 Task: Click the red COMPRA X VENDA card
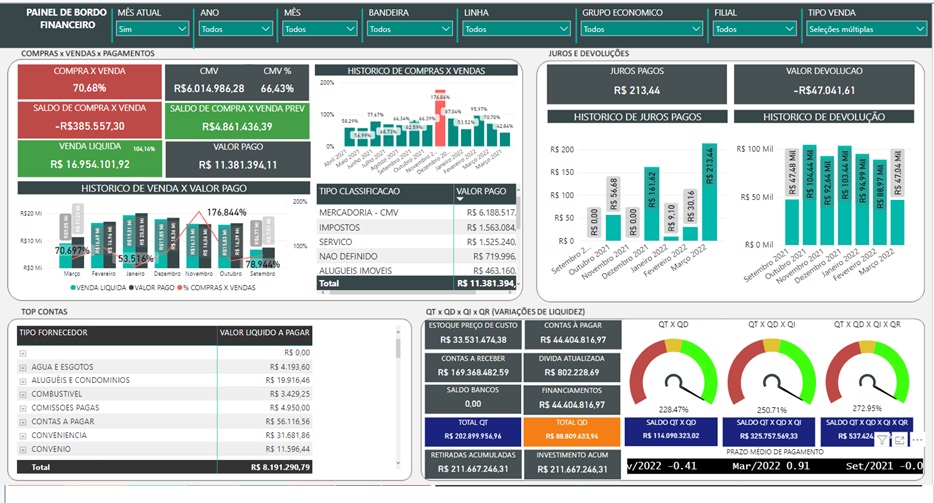[90, 81]
